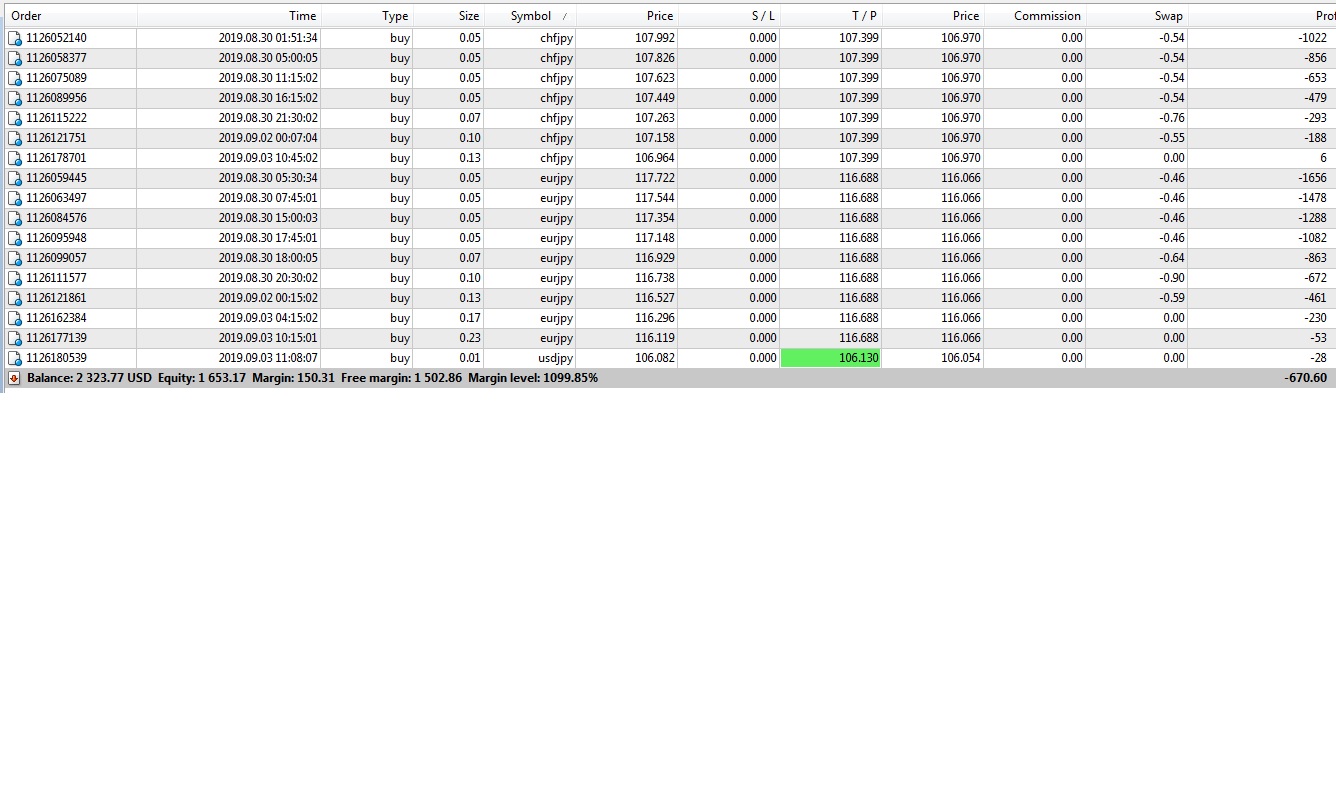This screenshot has width=1336, height=804.
Task: Click the open price 117.722
Action: pyautogui.click(x=655, y=178)
